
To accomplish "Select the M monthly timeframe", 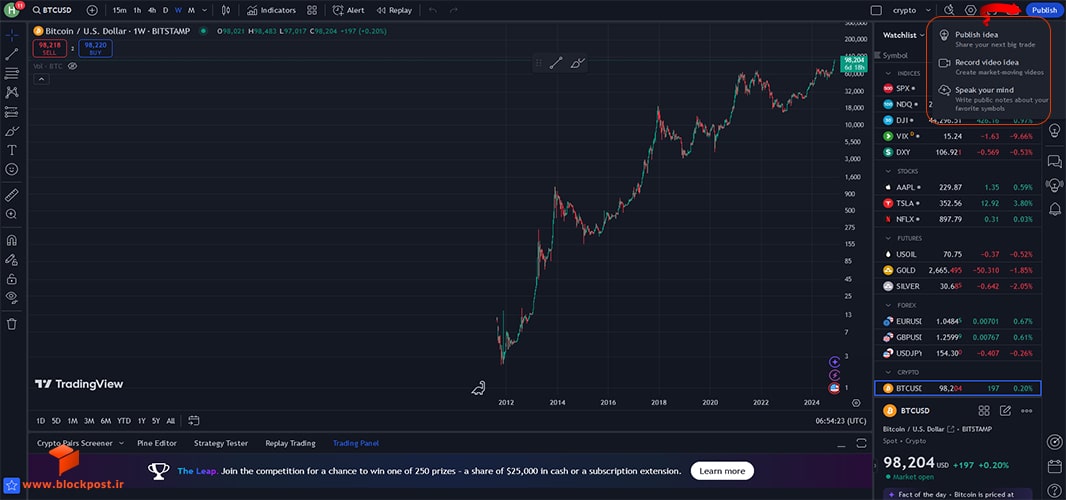I will click(191, 10).
